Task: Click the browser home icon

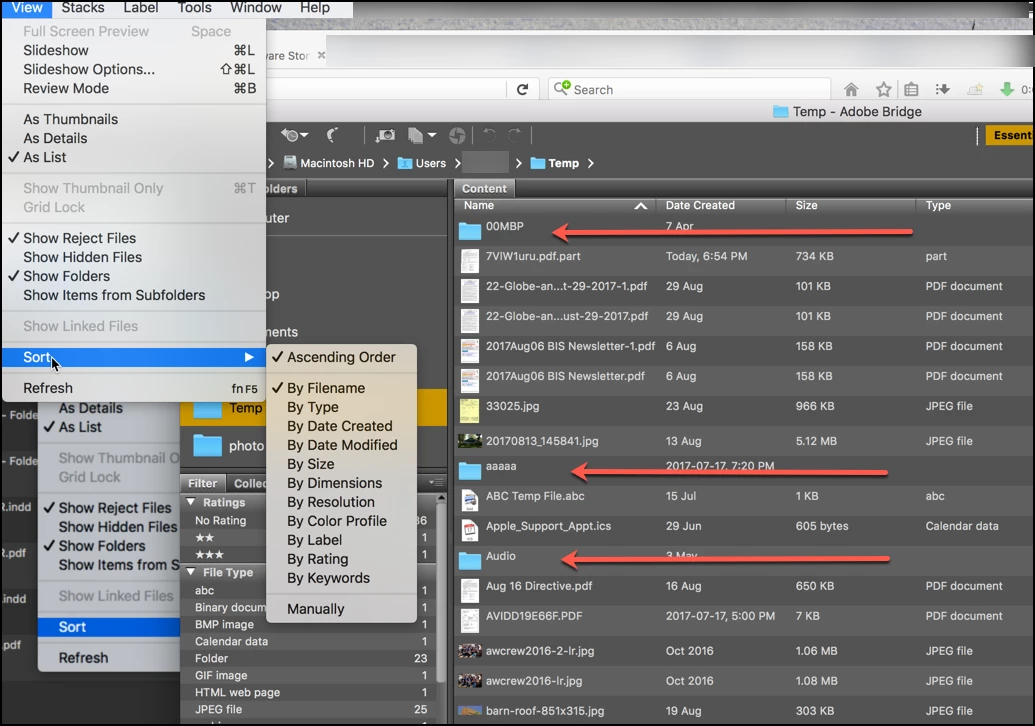Action: tap(851, 89)
